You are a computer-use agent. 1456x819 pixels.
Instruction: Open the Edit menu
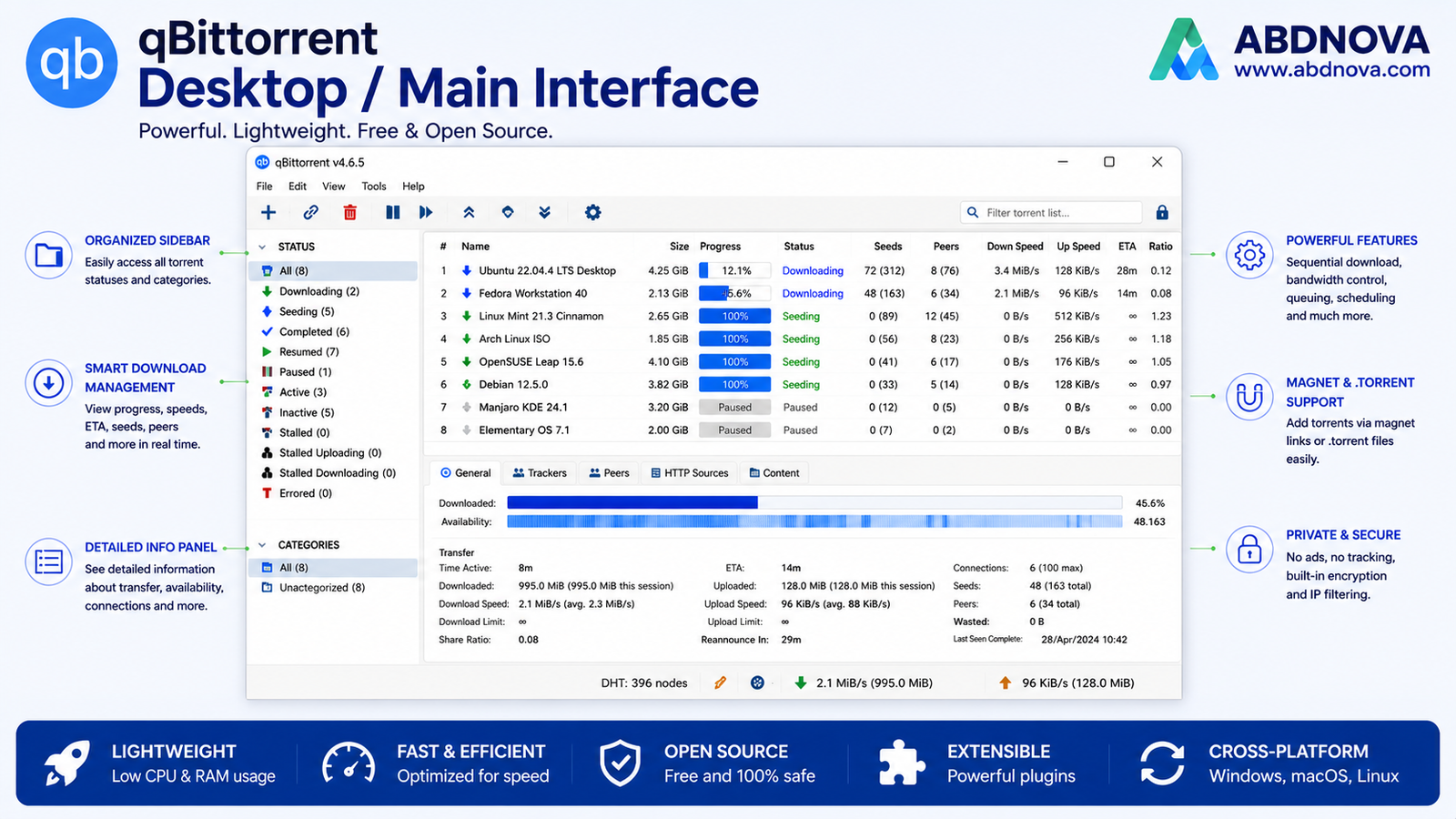pos(298,186)
